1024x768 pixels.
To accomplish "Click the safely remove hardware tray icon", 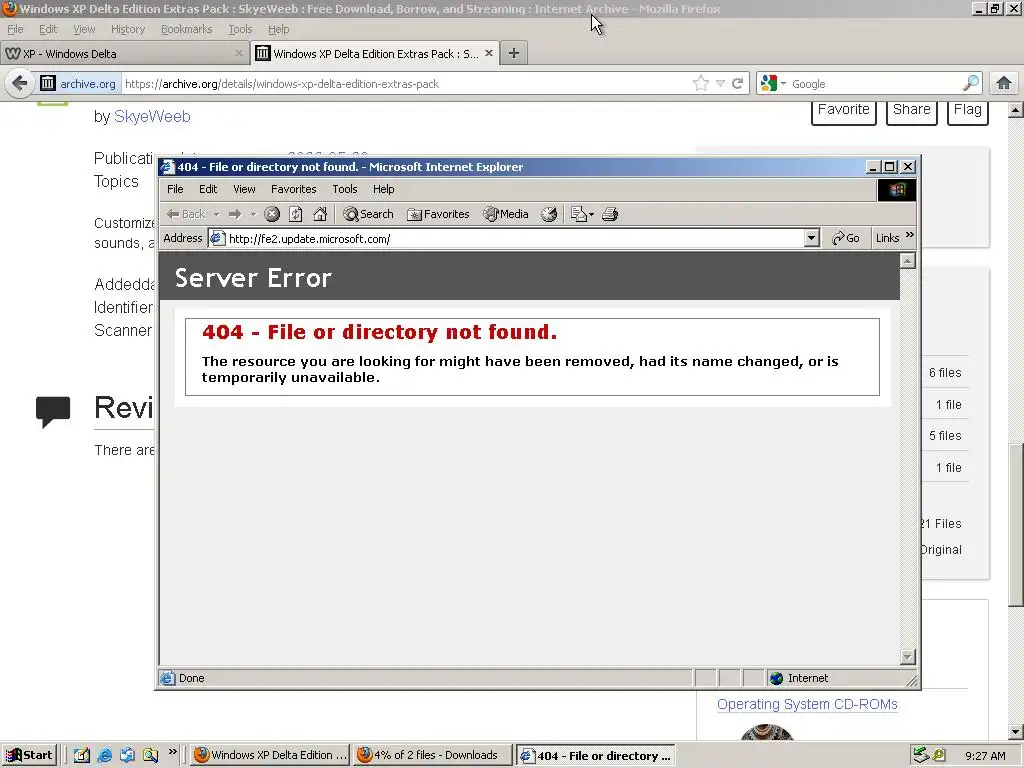I will point(921,755).
